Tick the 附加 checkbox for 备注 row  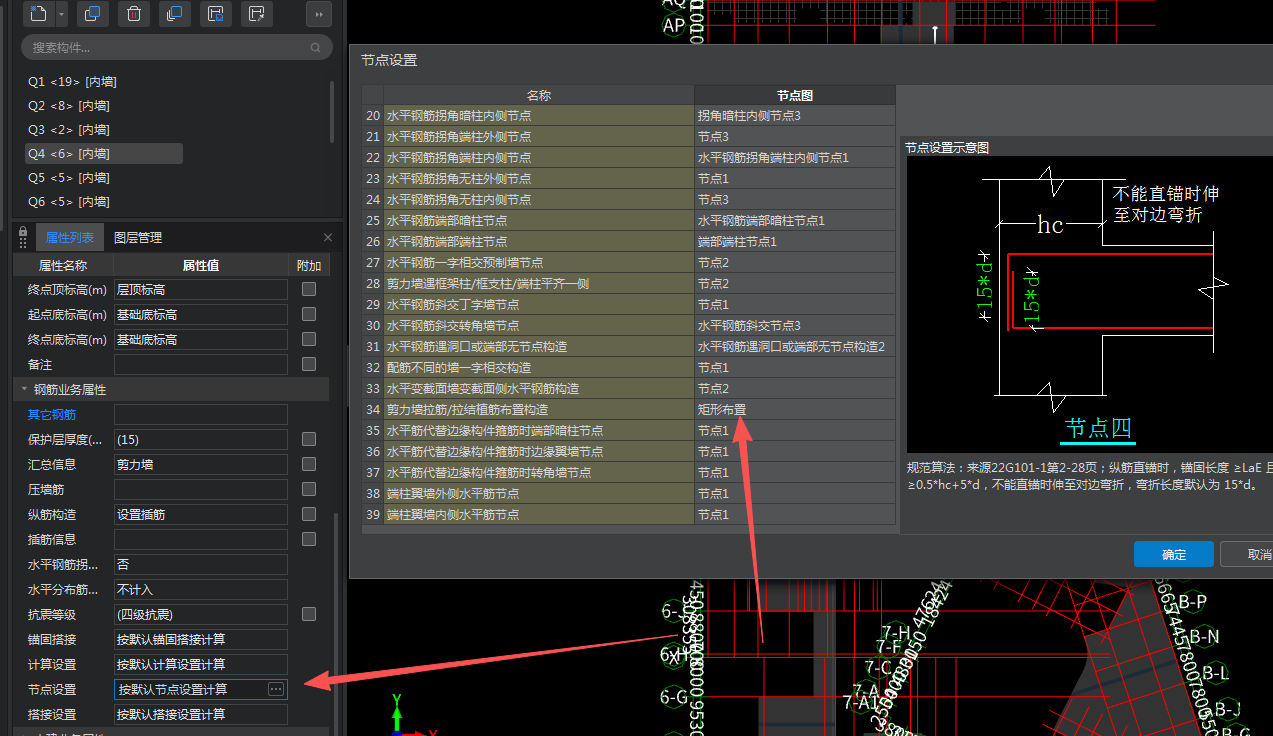tap(309, 364)
